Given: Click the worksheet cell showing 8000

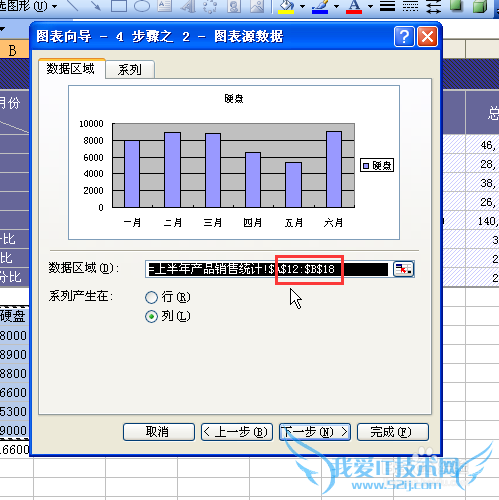Looking at the screenshot, I should (14, 335).
